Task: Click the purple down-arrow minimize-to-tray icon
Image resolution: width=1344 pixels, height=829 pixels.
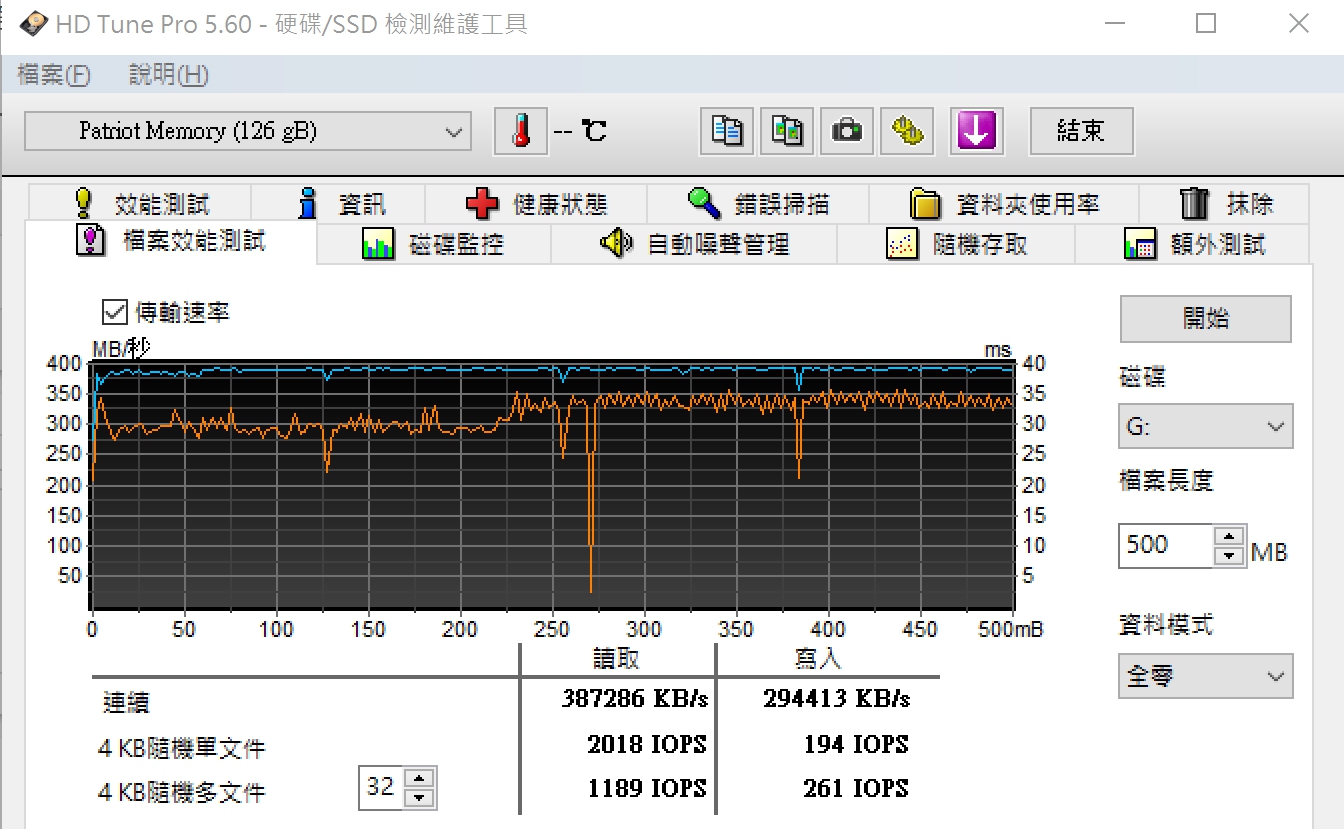Action: (x=975, y=131)
